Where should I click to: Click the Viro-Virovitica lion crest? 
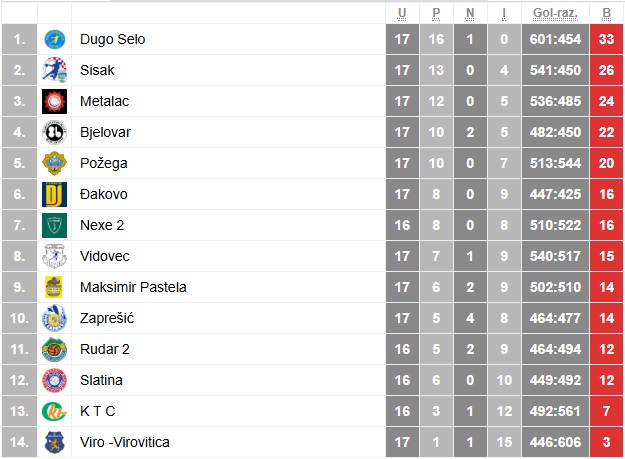(54, 442)
